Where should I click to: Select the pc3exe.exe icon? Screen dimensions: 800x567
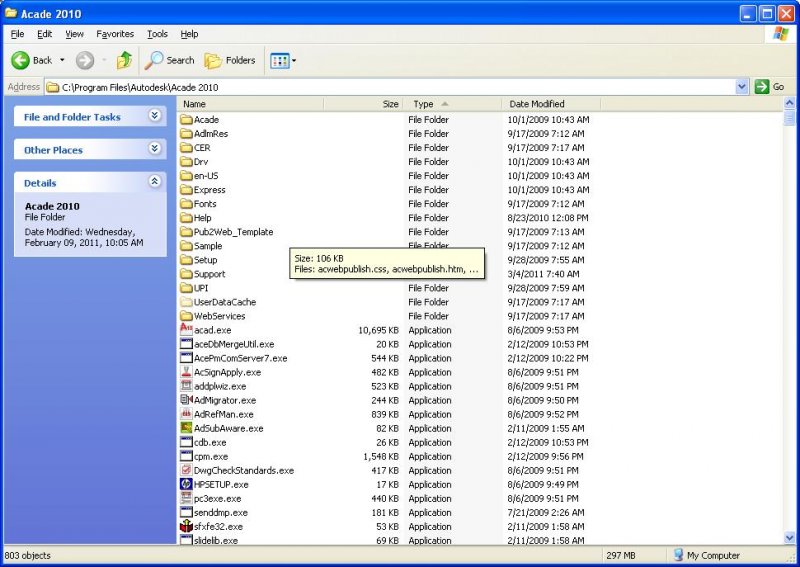click(x=186, y=498)
